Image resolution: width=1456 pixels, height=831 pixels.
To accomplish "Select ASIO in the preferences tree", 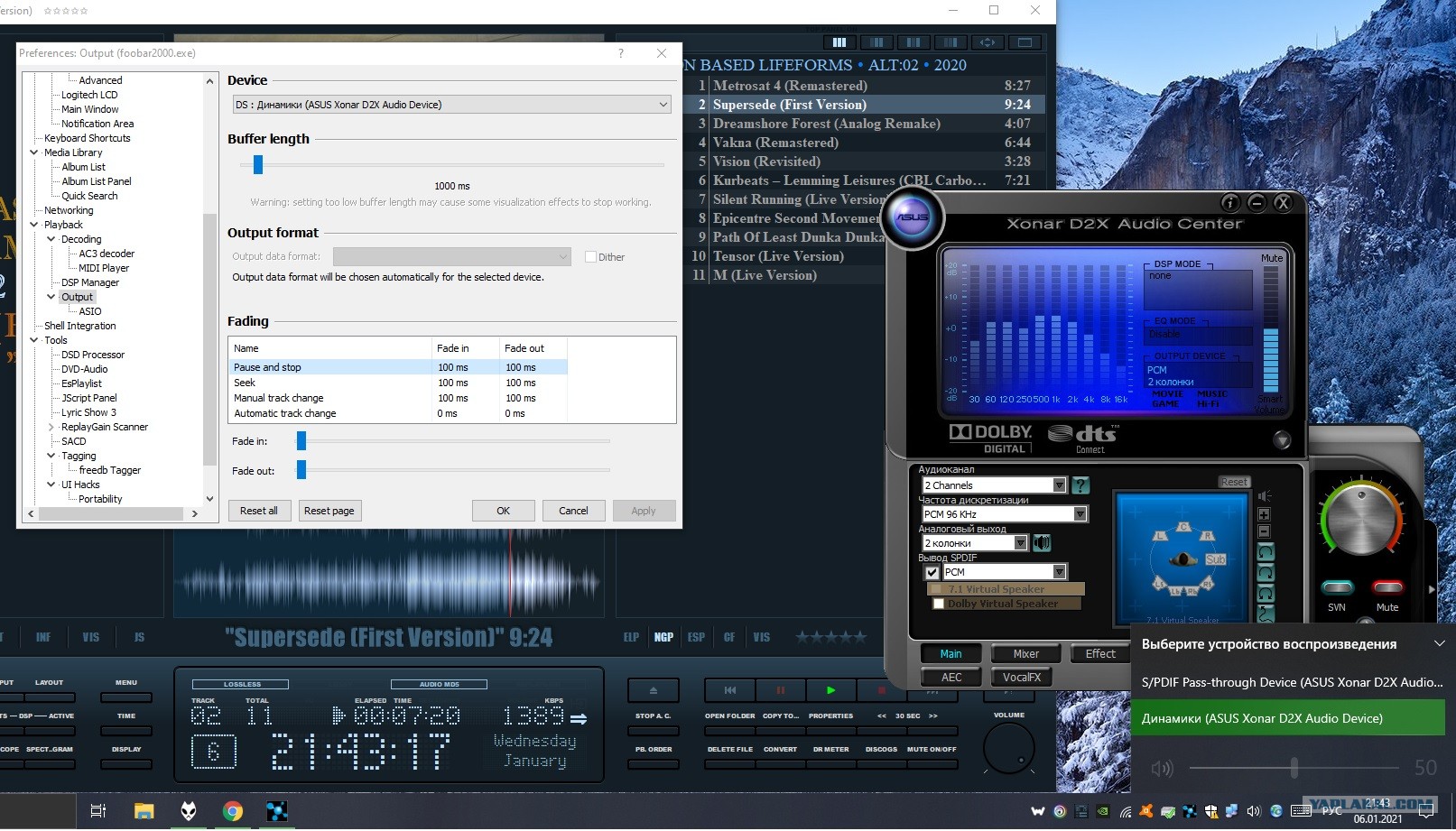I will point(90,311).
